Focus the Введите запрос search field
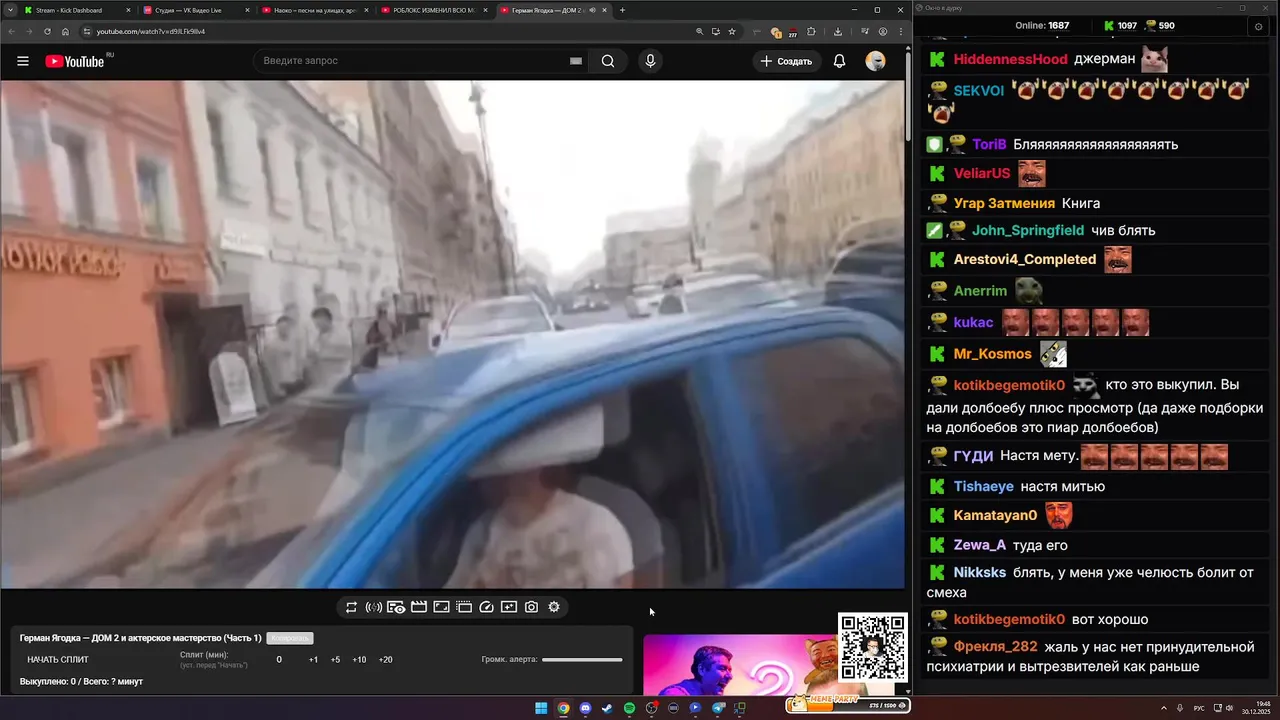The height and width of the screenshot is (720, 1280). [x=410, y=61]
